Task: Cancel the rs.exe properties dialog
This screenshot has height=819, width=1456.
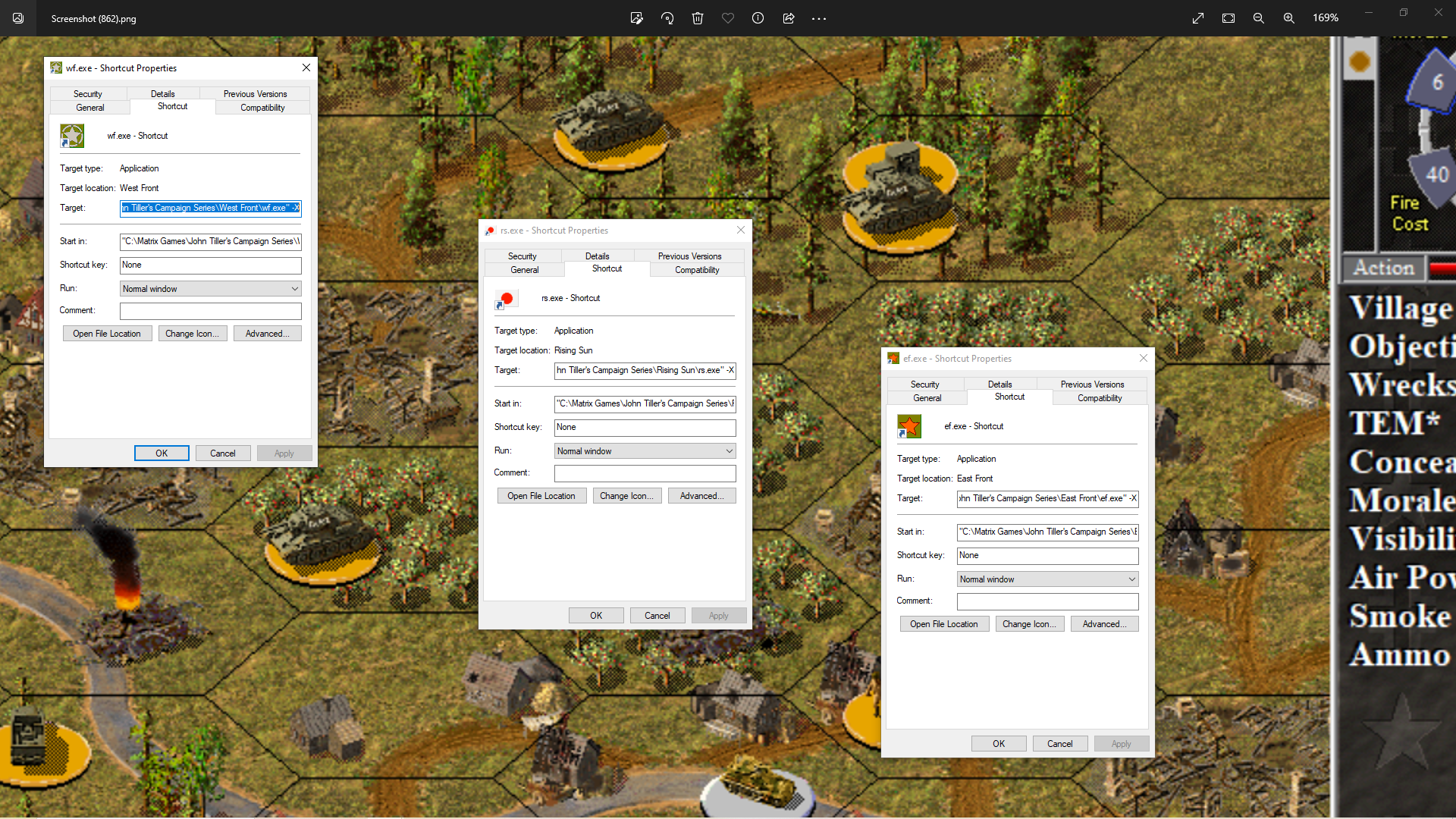Action: click(x=657, y=616)
